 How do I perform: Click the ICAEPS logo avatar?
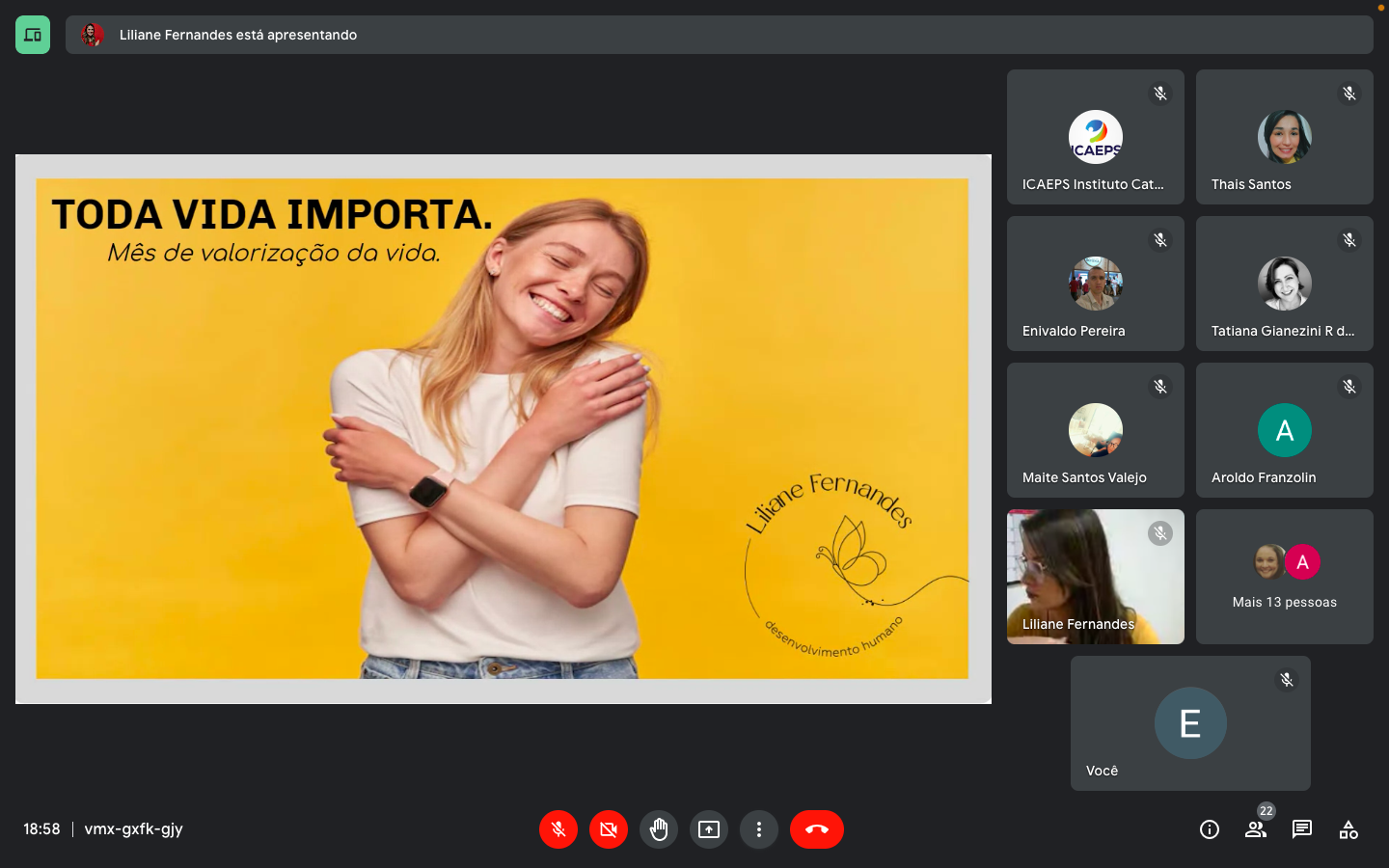1096,137
